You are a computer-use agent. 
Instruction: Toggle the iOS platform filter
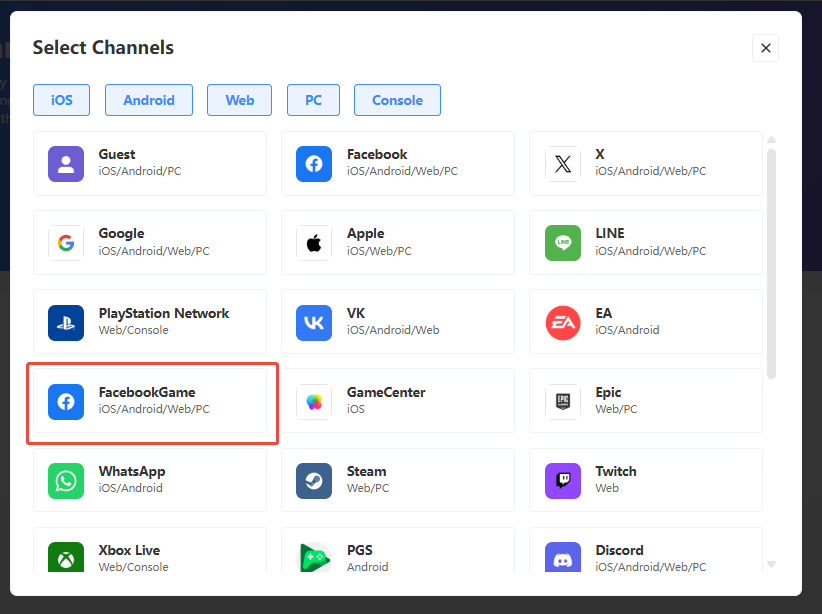point(61,100)
